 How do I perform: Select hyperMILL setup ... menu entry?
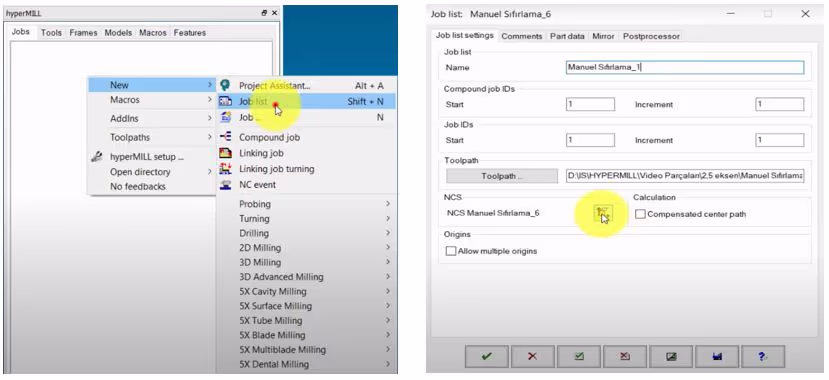(x=152, y=156)
